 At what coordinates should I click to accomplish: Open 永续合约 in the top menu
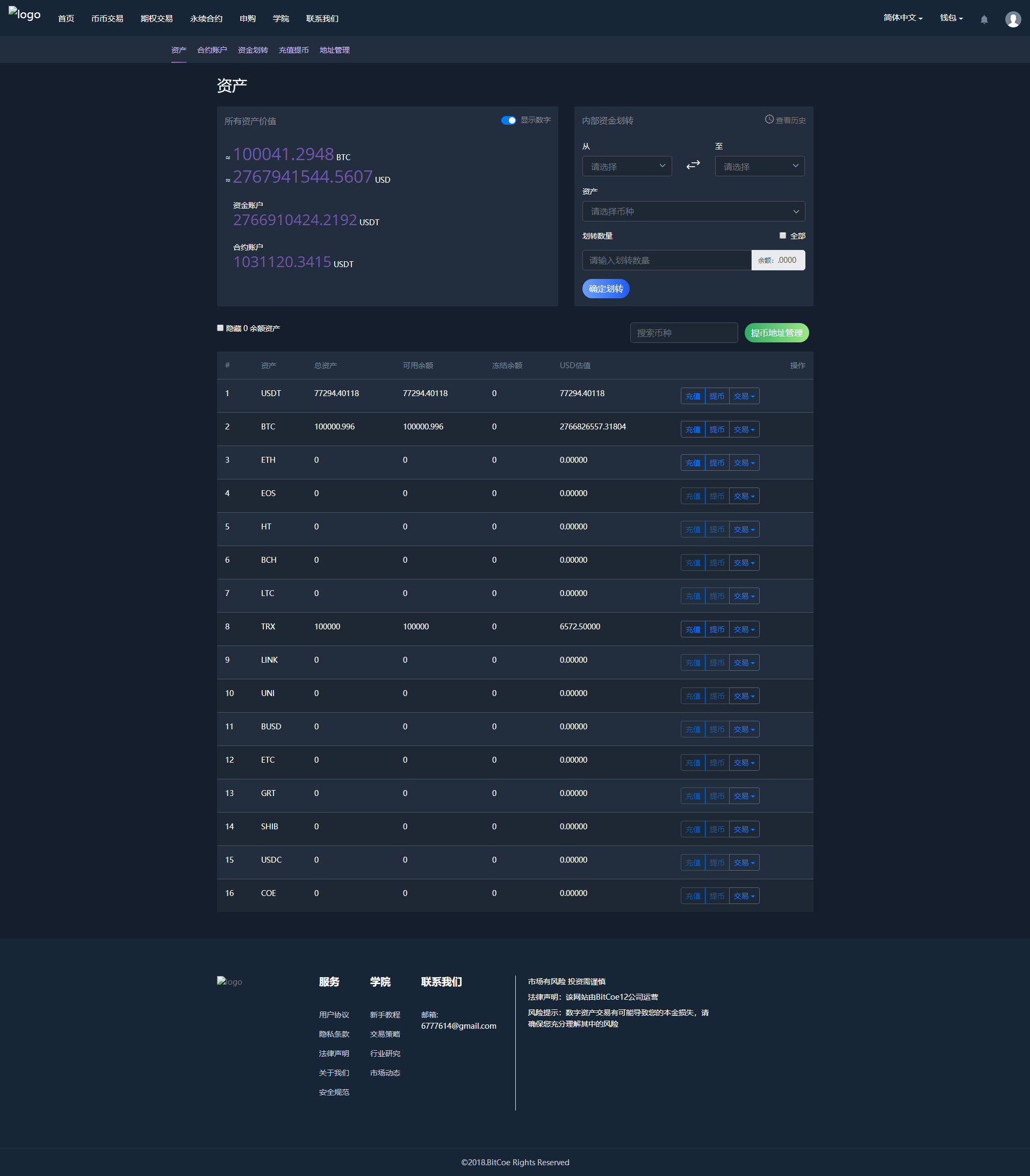pyautogui.click(x=206, y=19)
